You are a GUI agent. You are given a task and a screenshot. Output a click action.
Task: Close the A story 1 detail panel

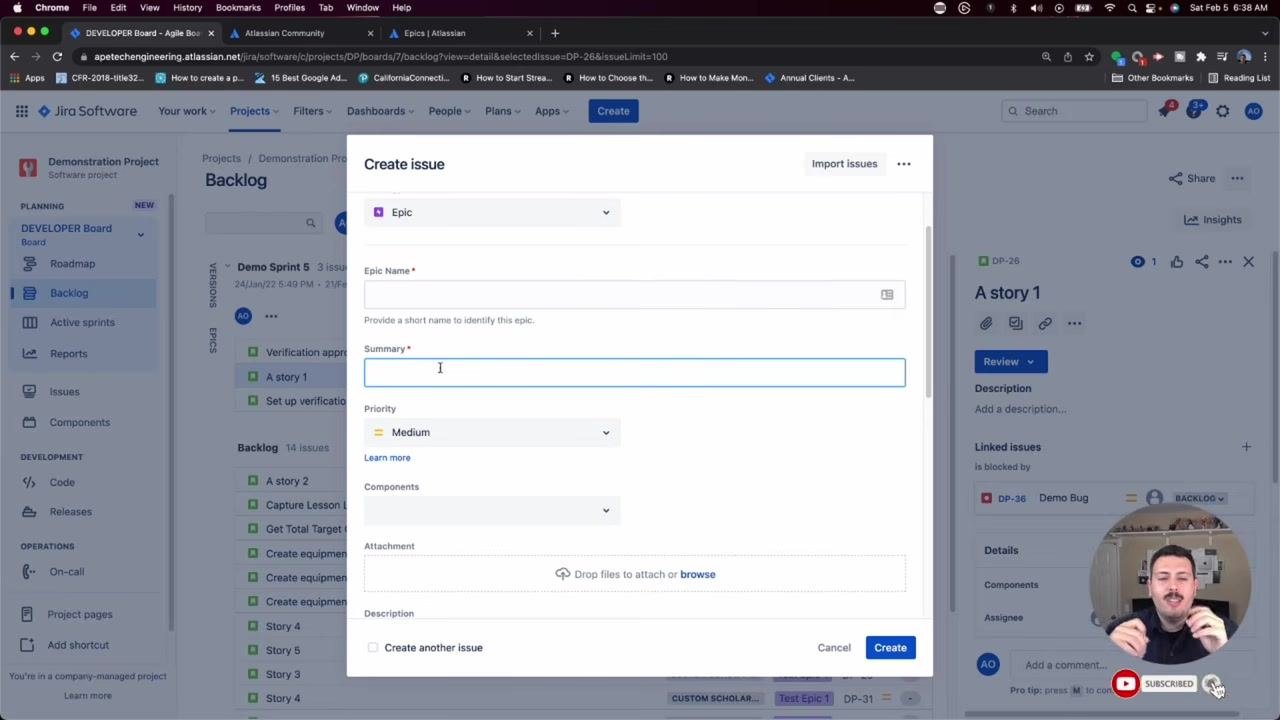coord(1248,262)
